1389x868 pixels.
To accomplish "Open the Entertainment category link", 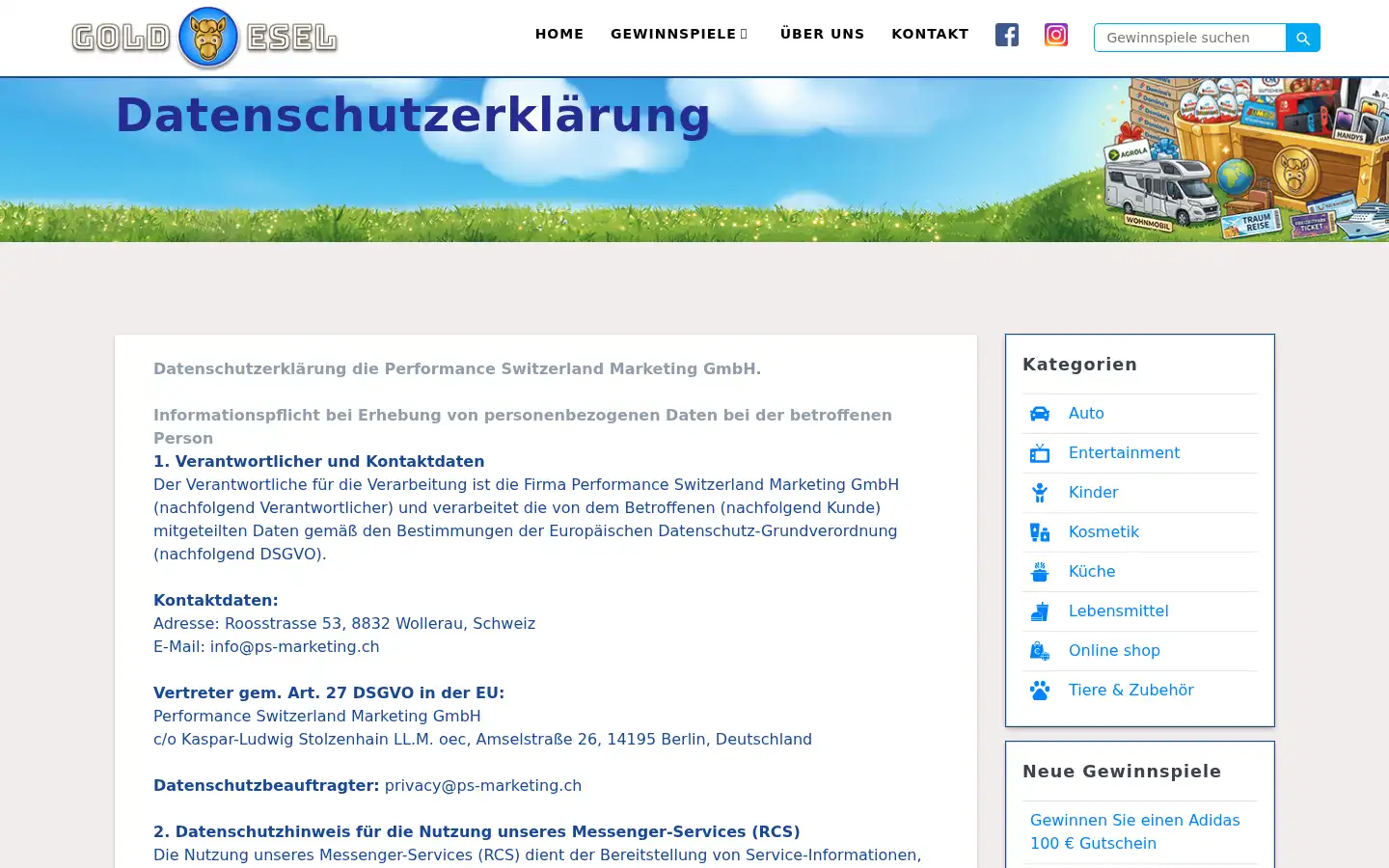I will coord(1124,453).
